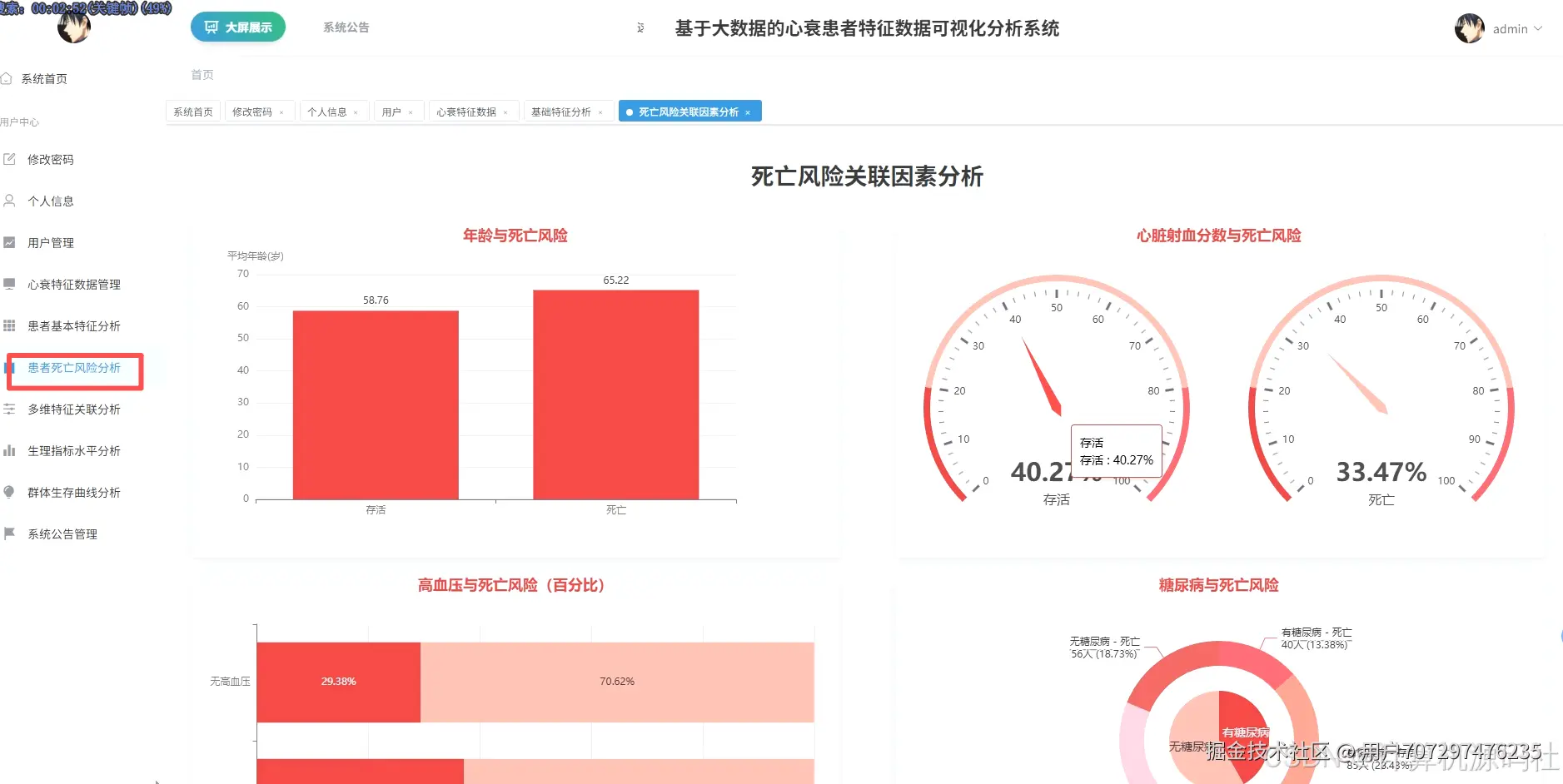
Task: Select the 生理指标水平分析 bar-chart icon
Action: point(9,450)
